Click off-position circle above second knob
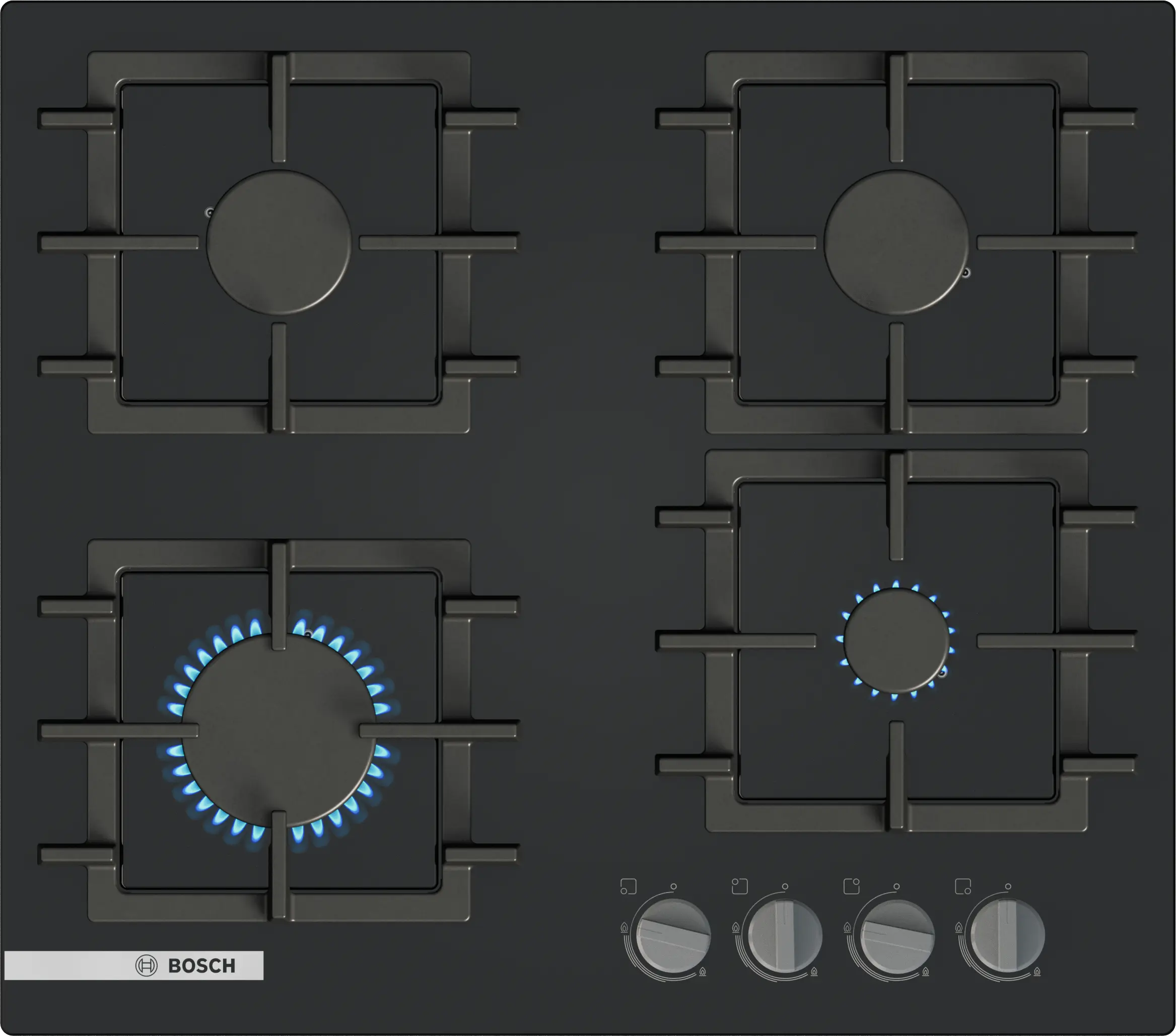 785,886
